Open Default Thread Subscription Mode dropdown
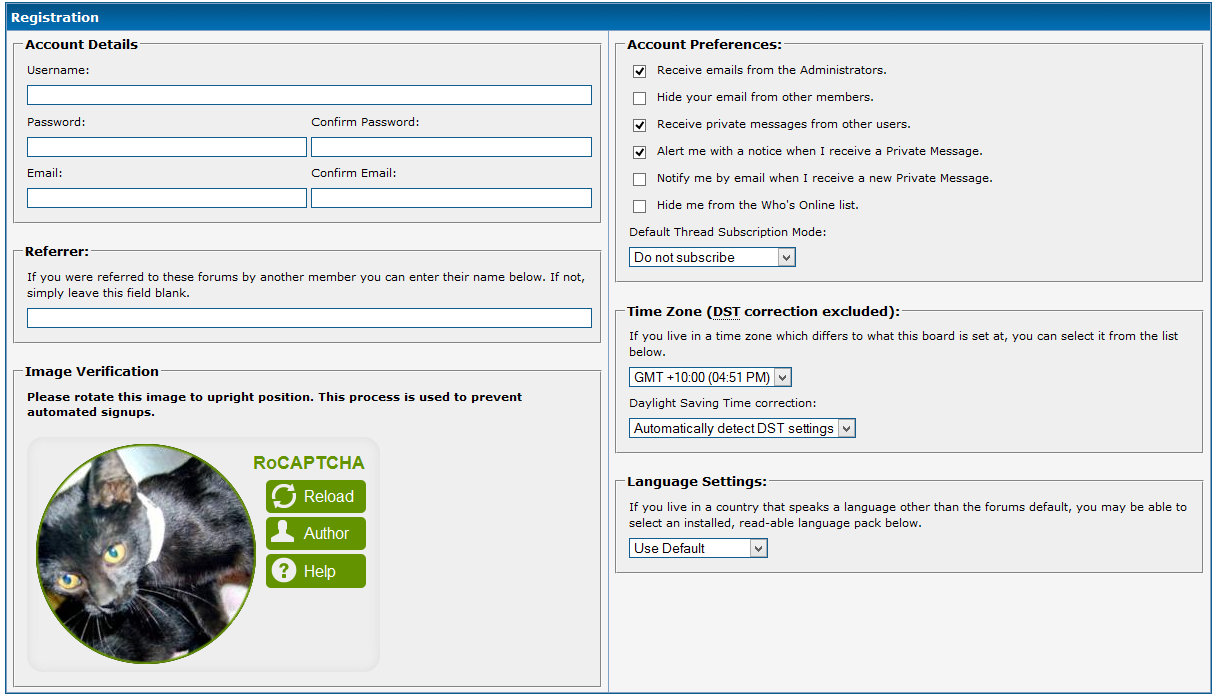Viewport: 1215px width, 698px height. pos(712,257)
